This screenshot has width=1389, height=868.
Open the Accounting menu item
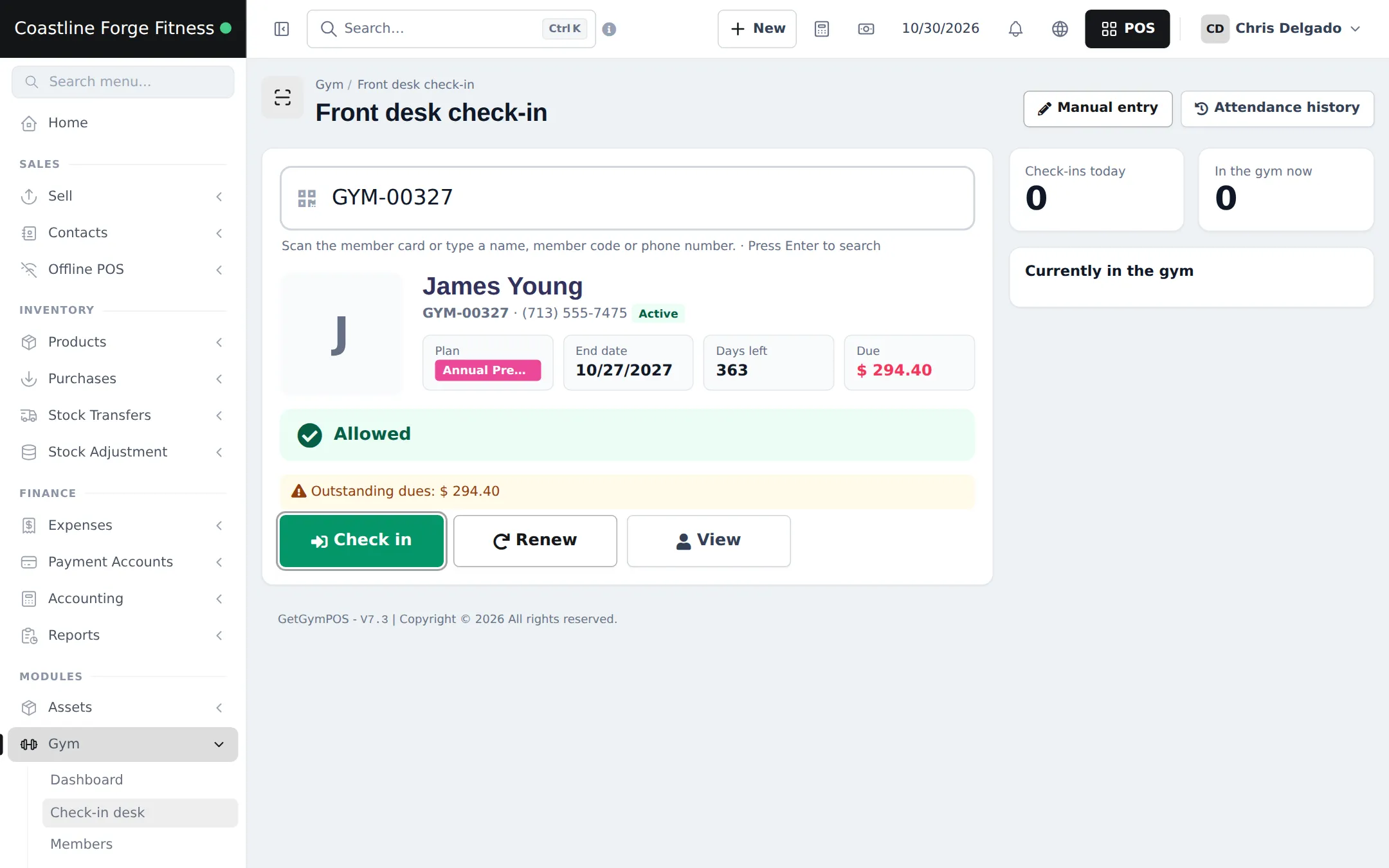(122, 599)
